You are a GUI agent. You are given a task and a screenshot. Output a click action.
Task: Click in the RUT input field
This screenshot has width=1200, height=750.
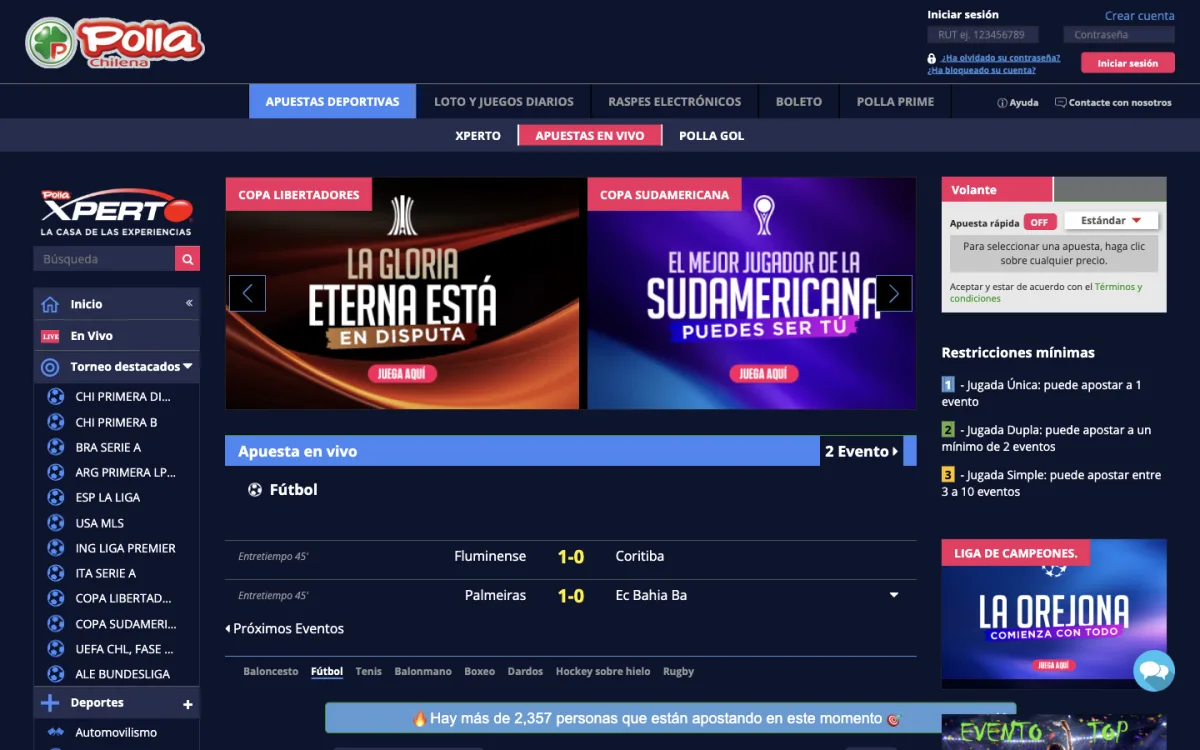coord(983,35)
